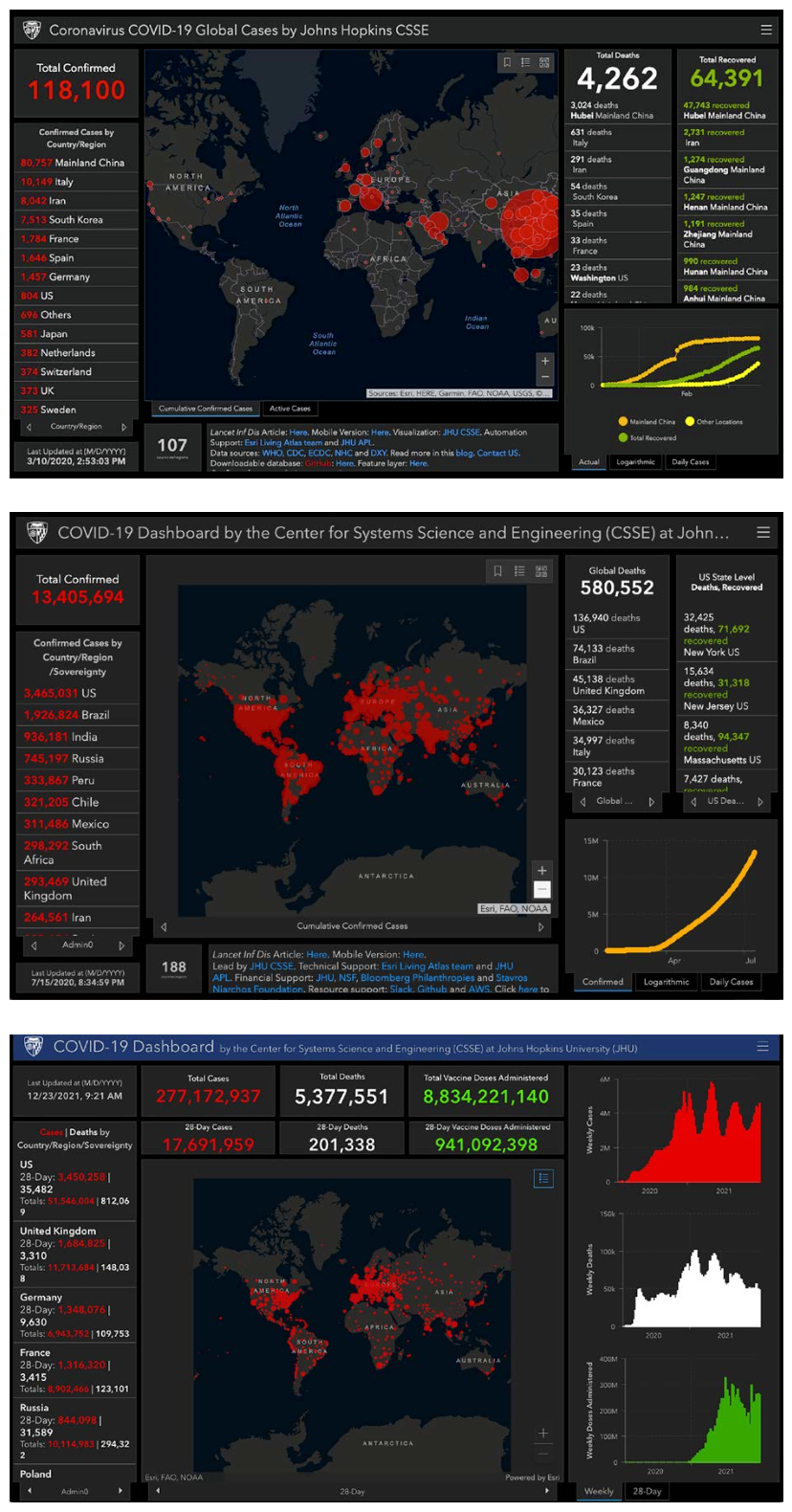792x1512 pixels.
Task: Click left arrow beside US Dea... pager
Action: pos(693,802)
